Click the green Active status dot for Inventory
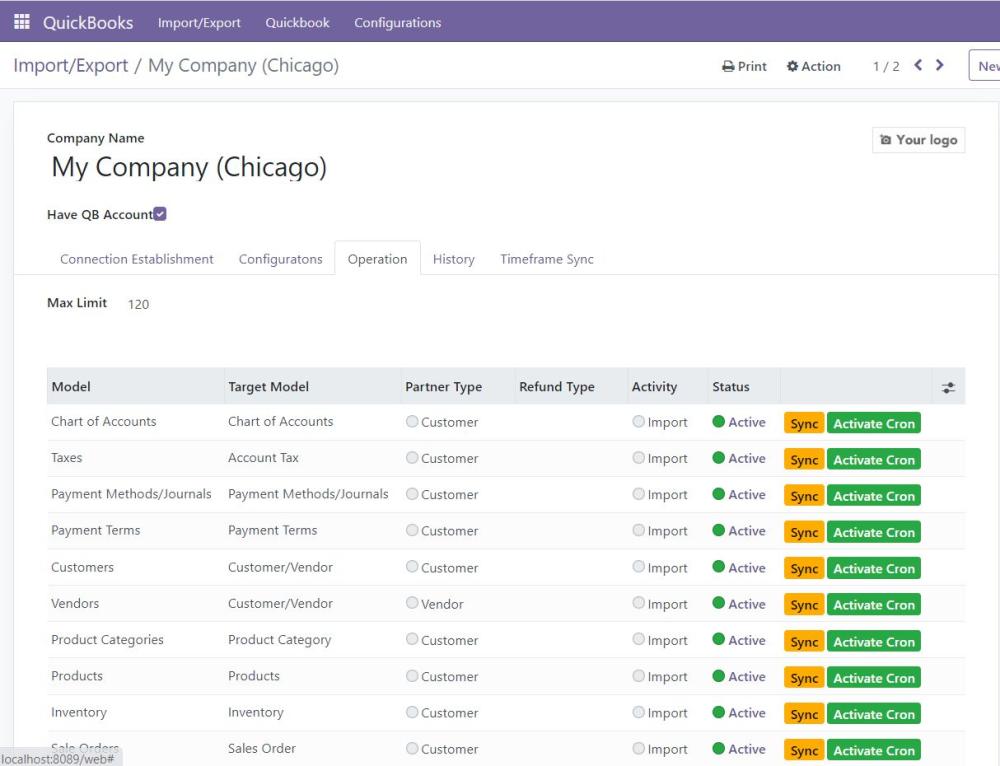1000x766 pixels. 719,712
